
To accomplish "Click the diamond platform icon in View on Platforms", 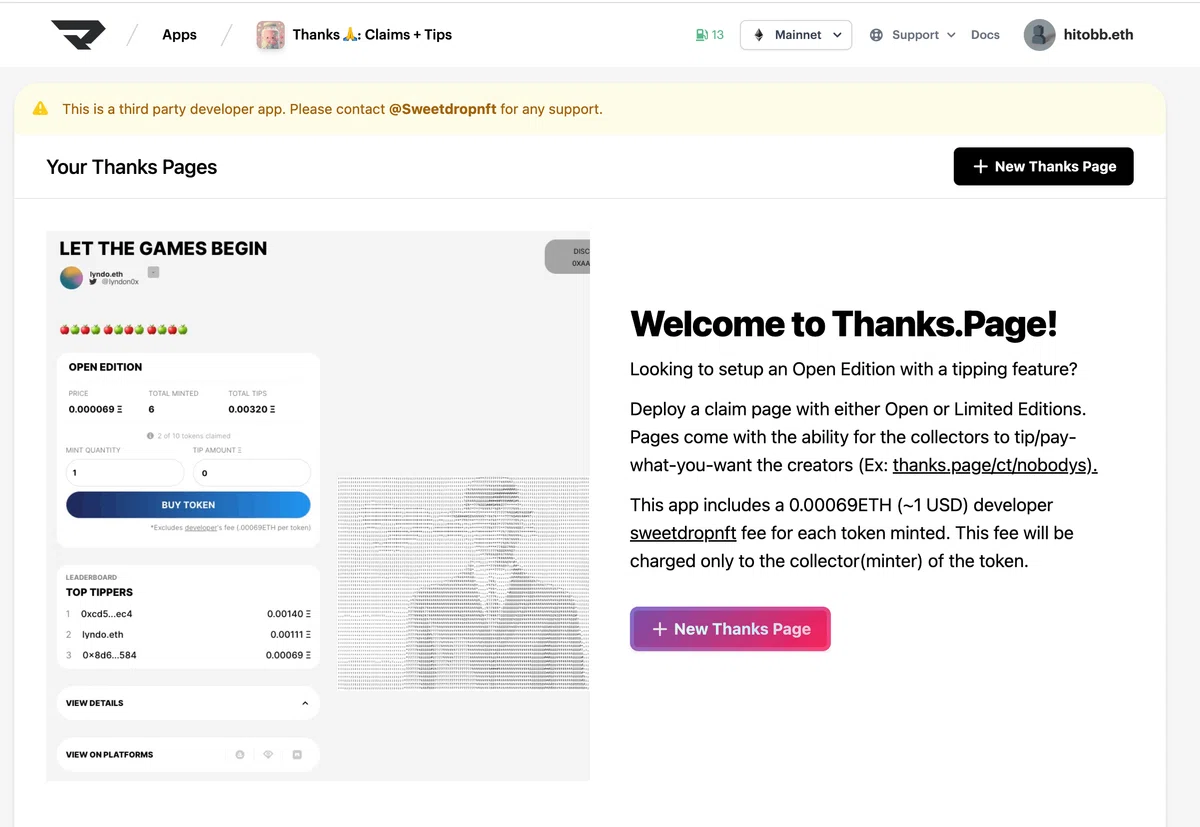I will coord(268,755).
